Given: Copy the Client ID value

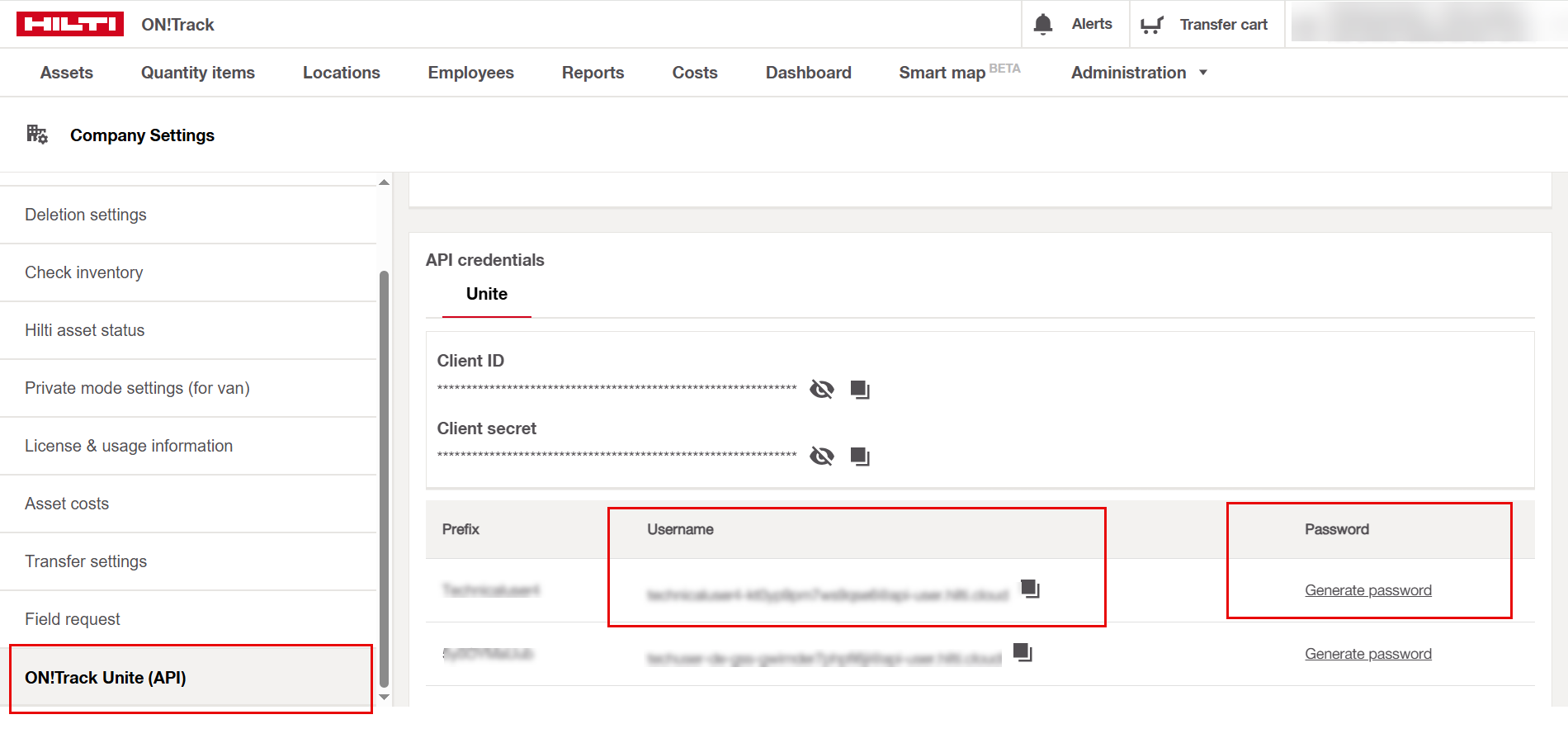Looking at the screenshot, I should 860,389.
